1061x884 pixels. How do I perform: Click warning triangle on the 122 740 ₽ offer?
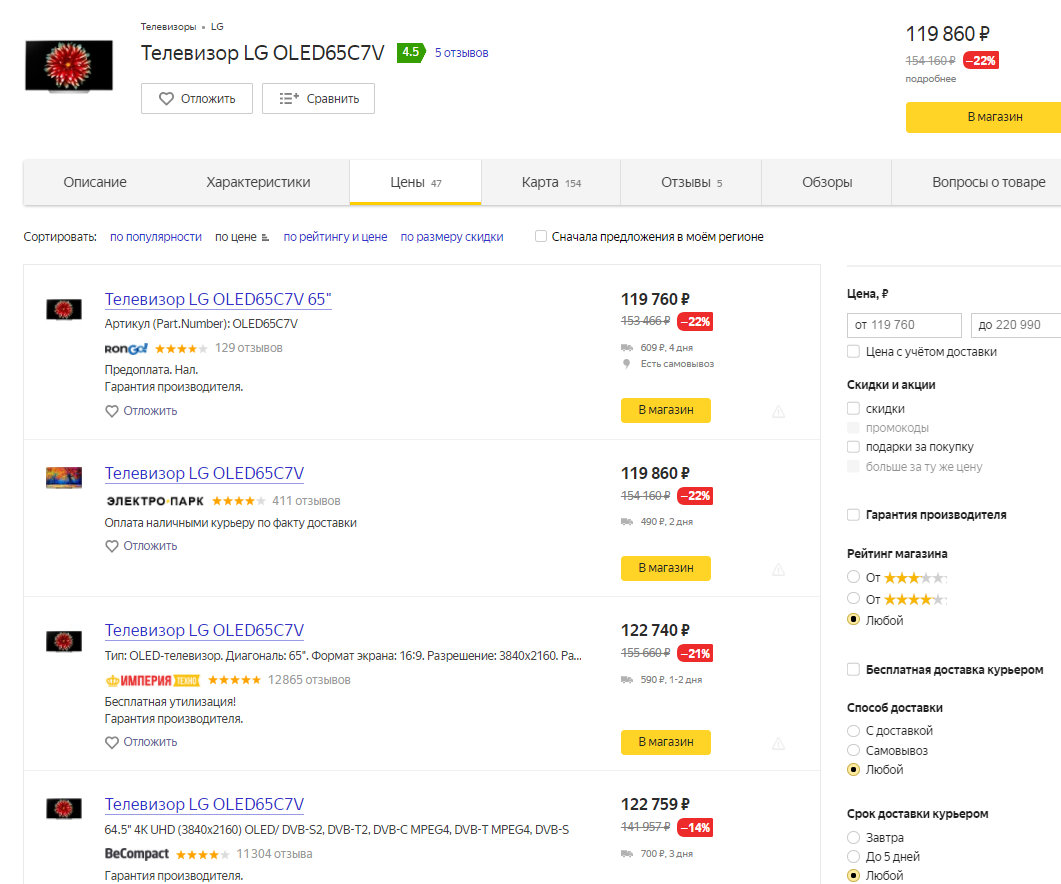[x=778, y=743]
